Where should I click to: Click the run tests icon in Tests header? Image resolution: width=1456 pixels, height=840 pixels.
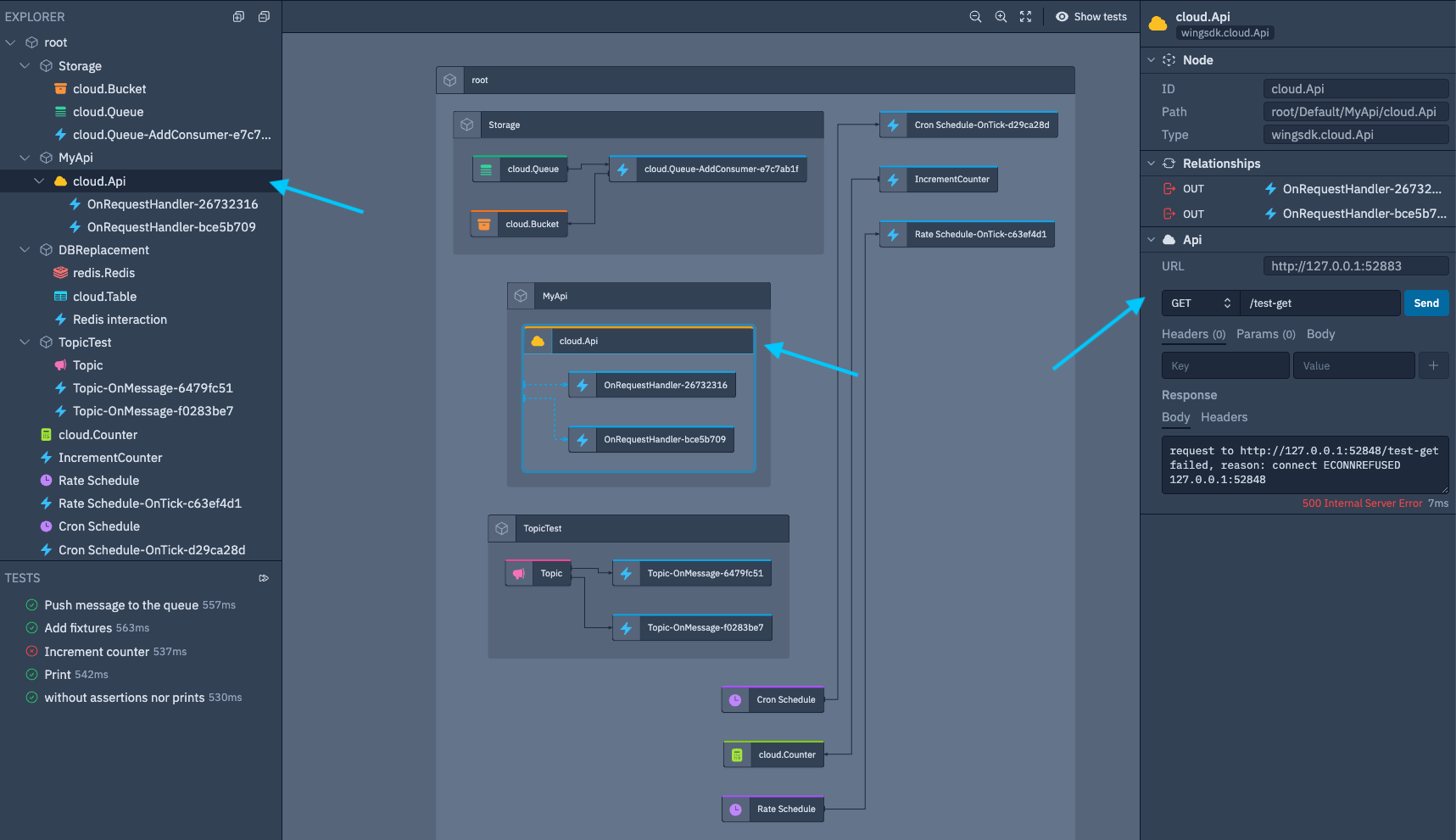pyautogui.click(x=264, y=577)
